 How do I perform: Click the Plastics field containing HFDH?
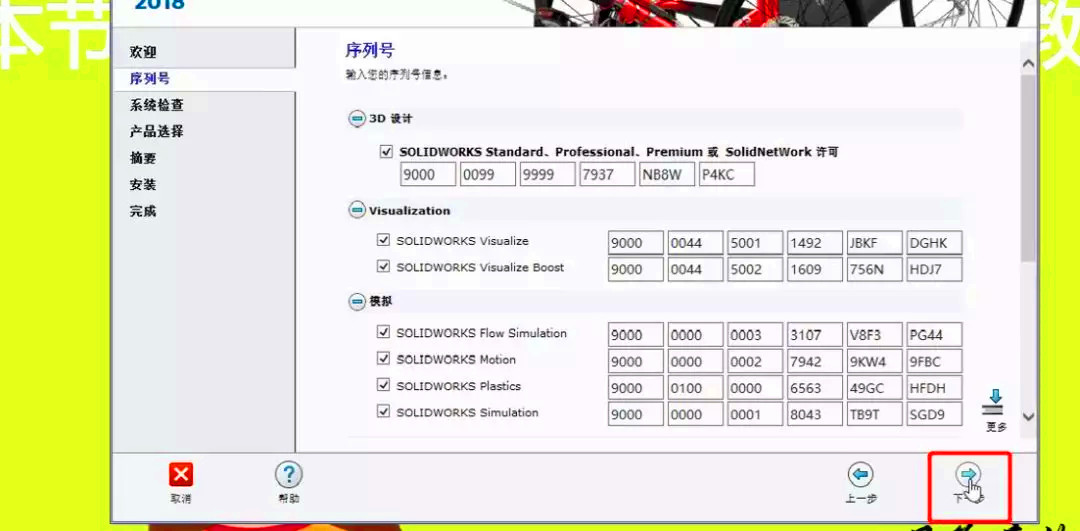tap(935, 388)
